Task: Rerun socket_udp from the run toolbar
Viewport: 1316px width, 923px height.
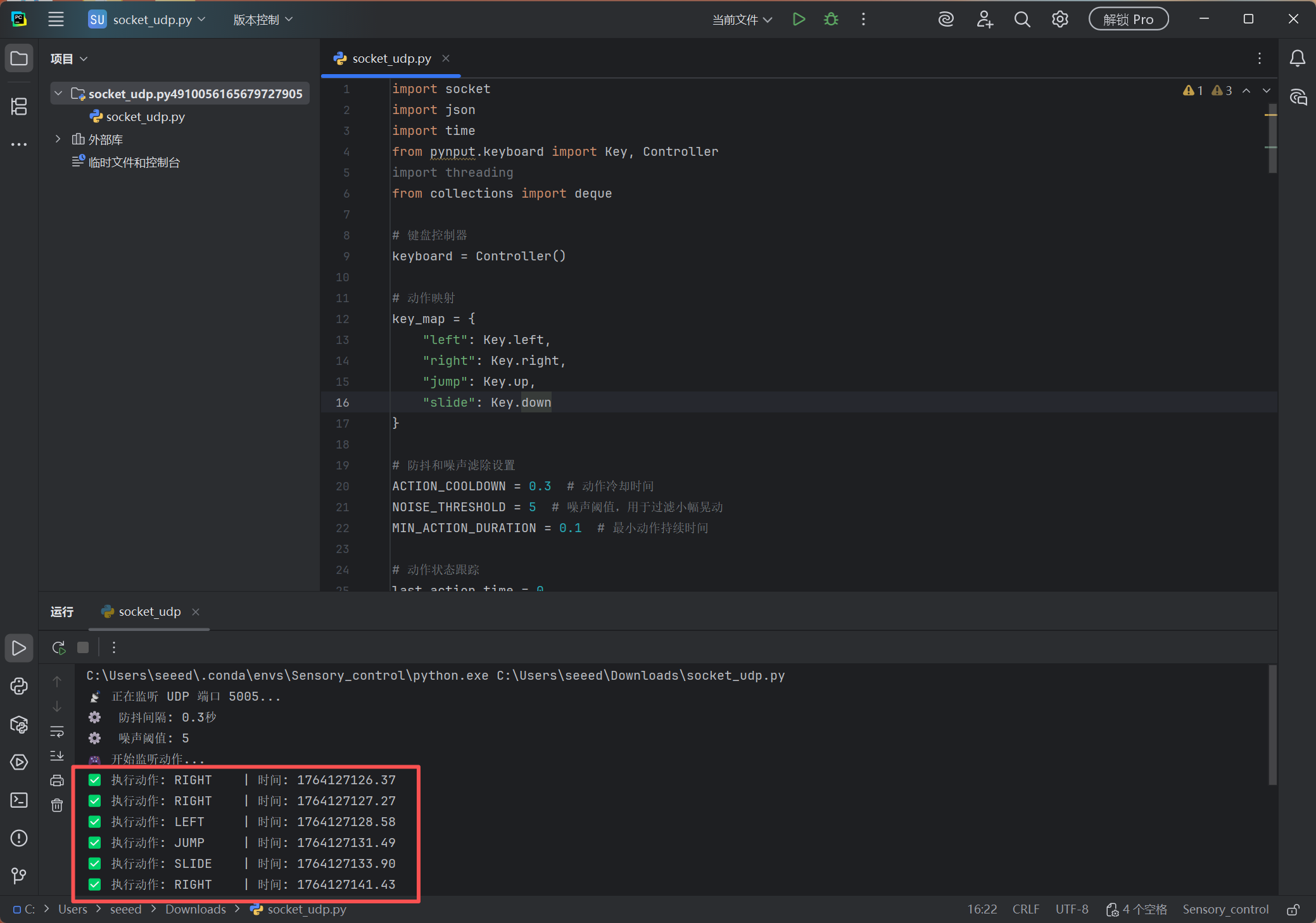Action: [58, 647]
